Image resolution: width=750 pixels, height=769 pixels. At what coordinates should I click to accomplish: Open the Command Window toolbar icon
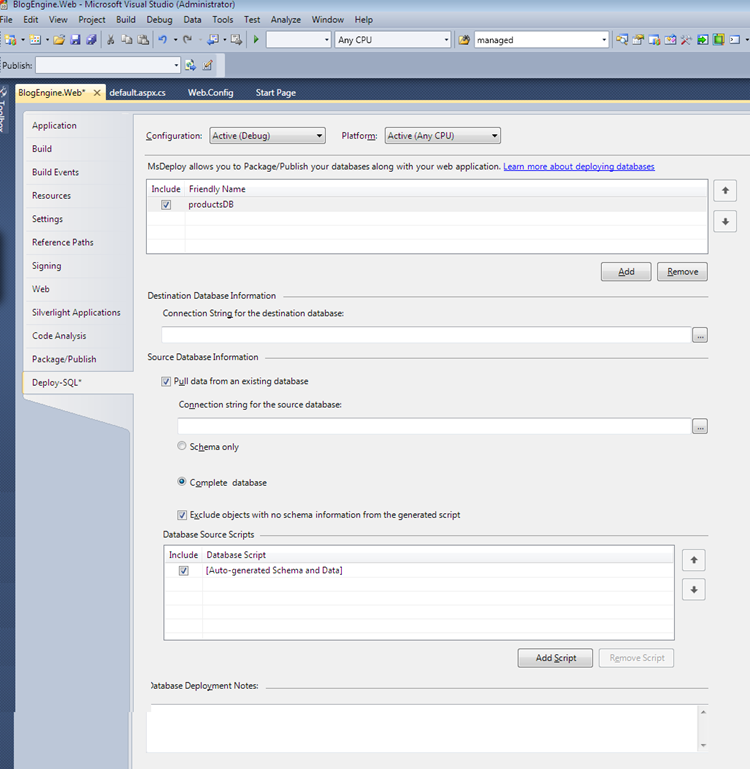tap(735, 40)
